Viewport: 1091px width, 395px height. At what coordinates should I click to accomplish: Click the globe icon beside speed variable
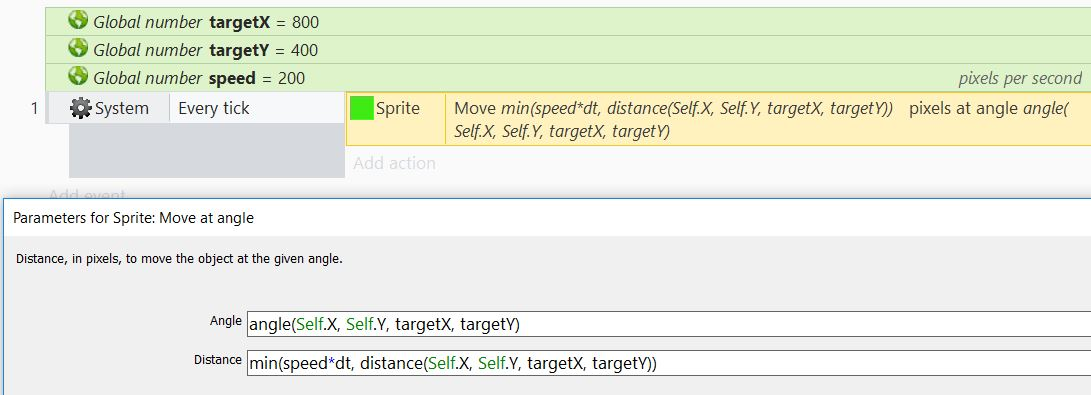[x=78, y=76]
